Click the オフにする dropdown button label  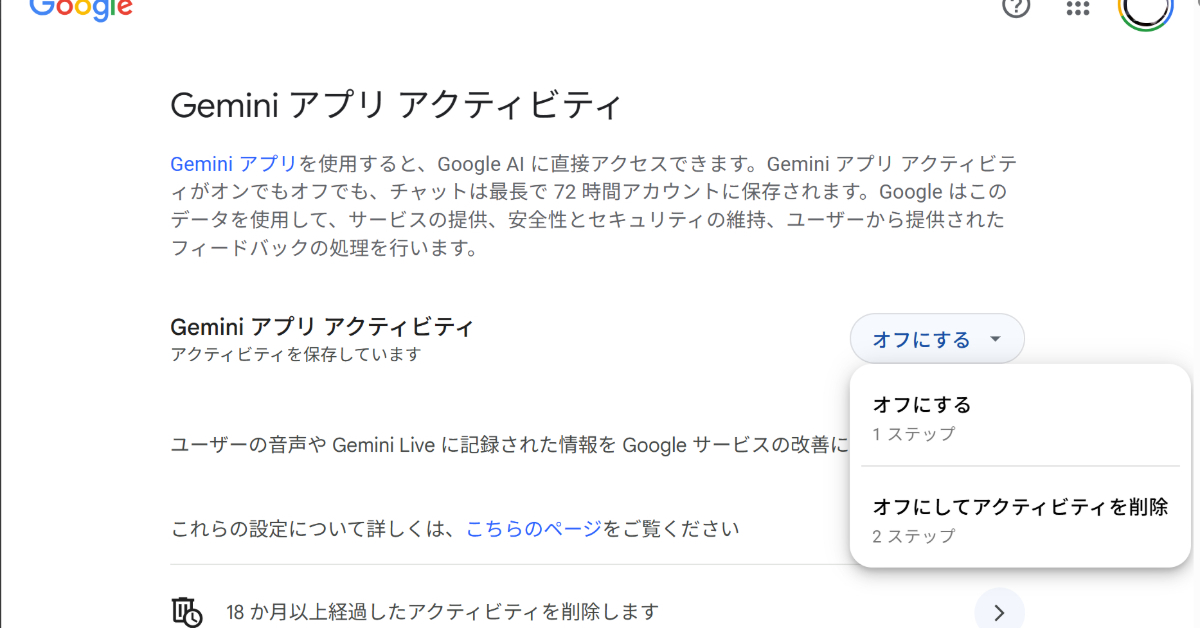point(921,340)
